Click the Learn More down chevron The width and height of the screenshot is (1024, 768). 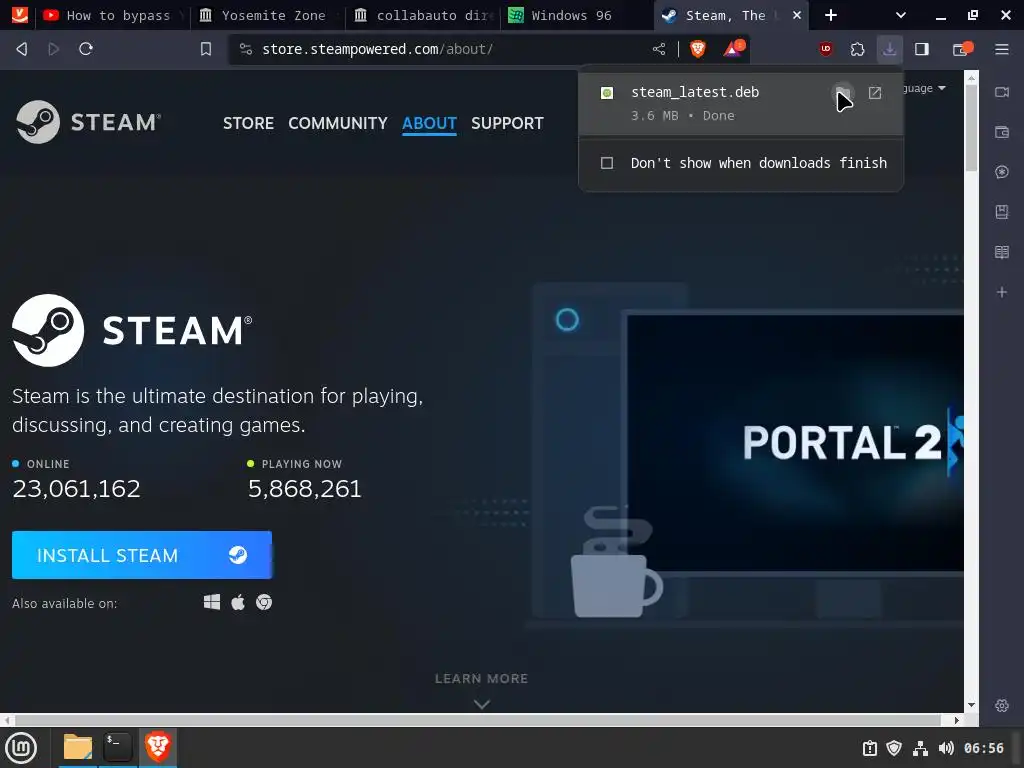[481, 704]
